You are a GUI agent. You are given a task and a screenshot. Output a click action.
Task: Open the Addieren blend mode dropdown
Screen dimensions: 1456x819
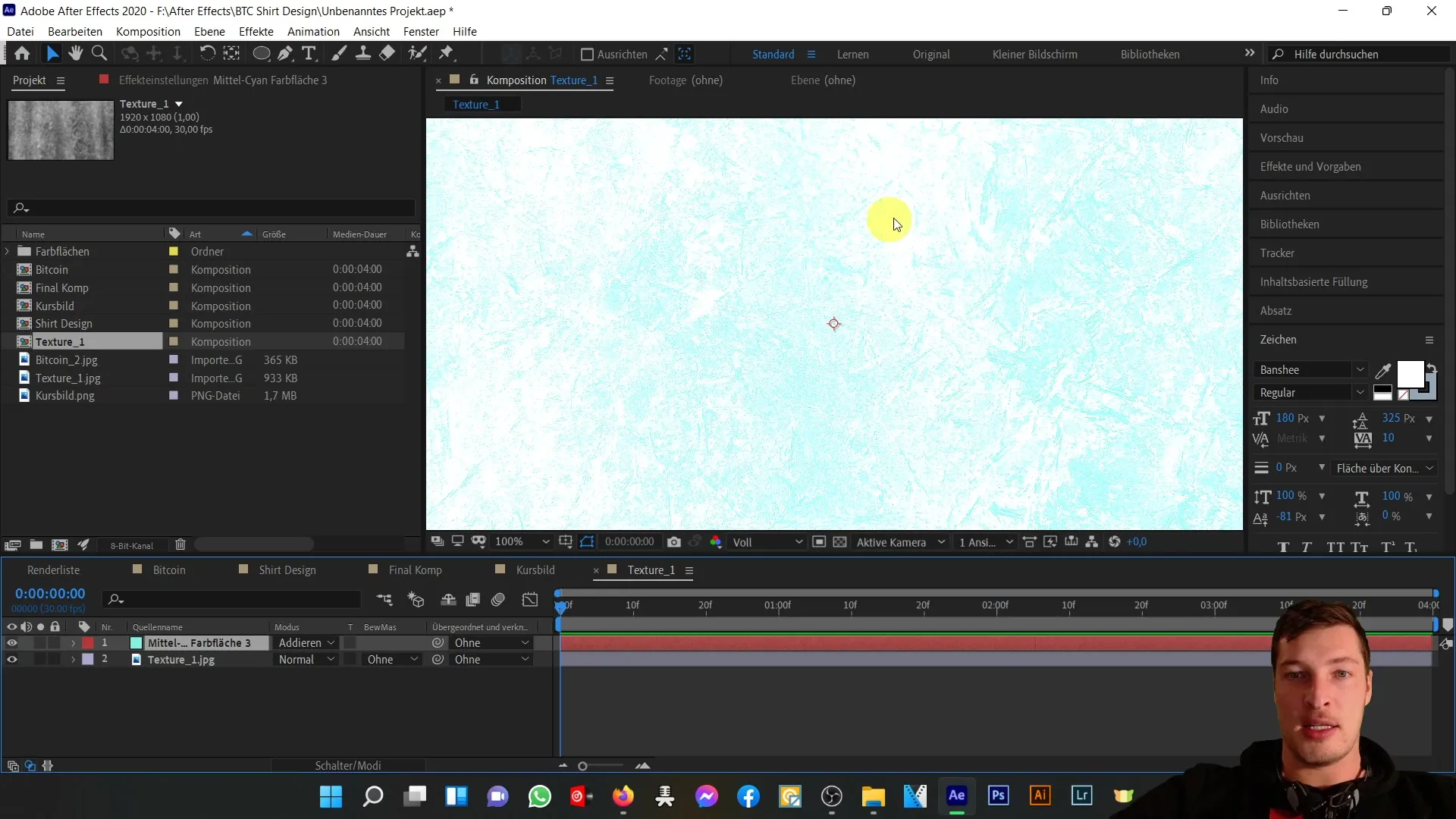tap(306, 643)
